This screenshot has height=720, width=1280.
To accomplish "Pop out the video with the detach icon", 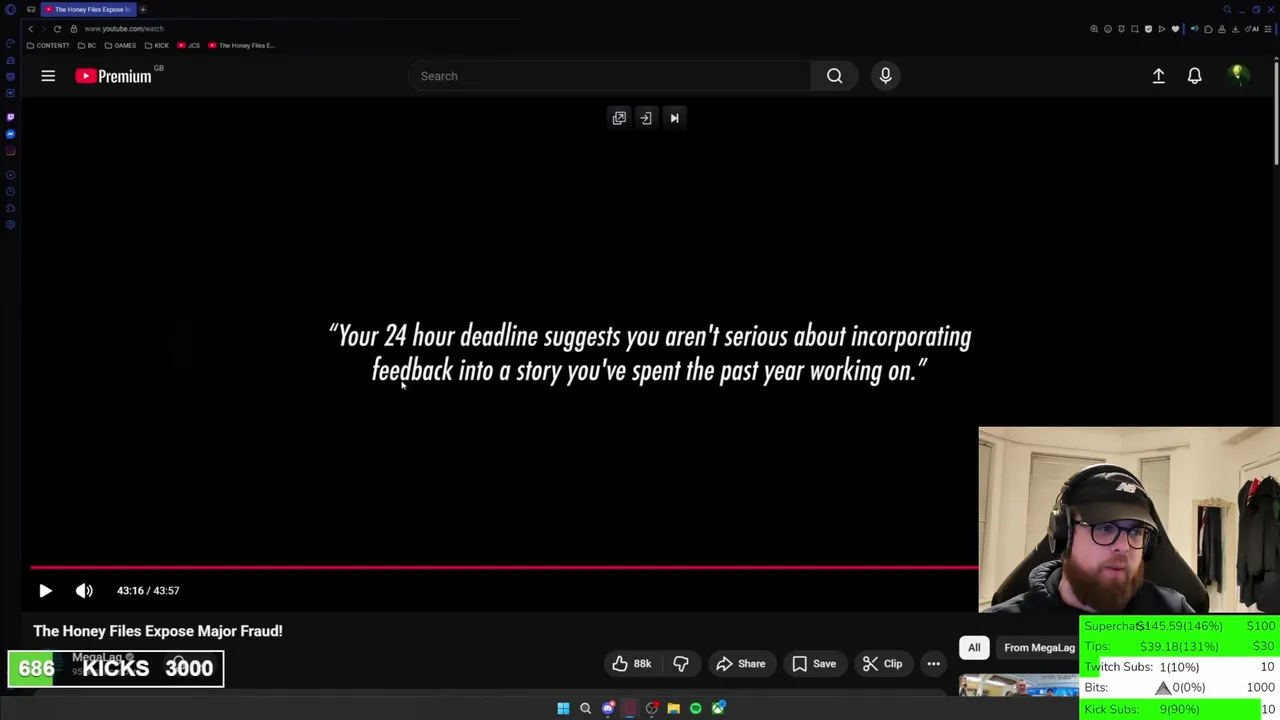I will (619, 118).
